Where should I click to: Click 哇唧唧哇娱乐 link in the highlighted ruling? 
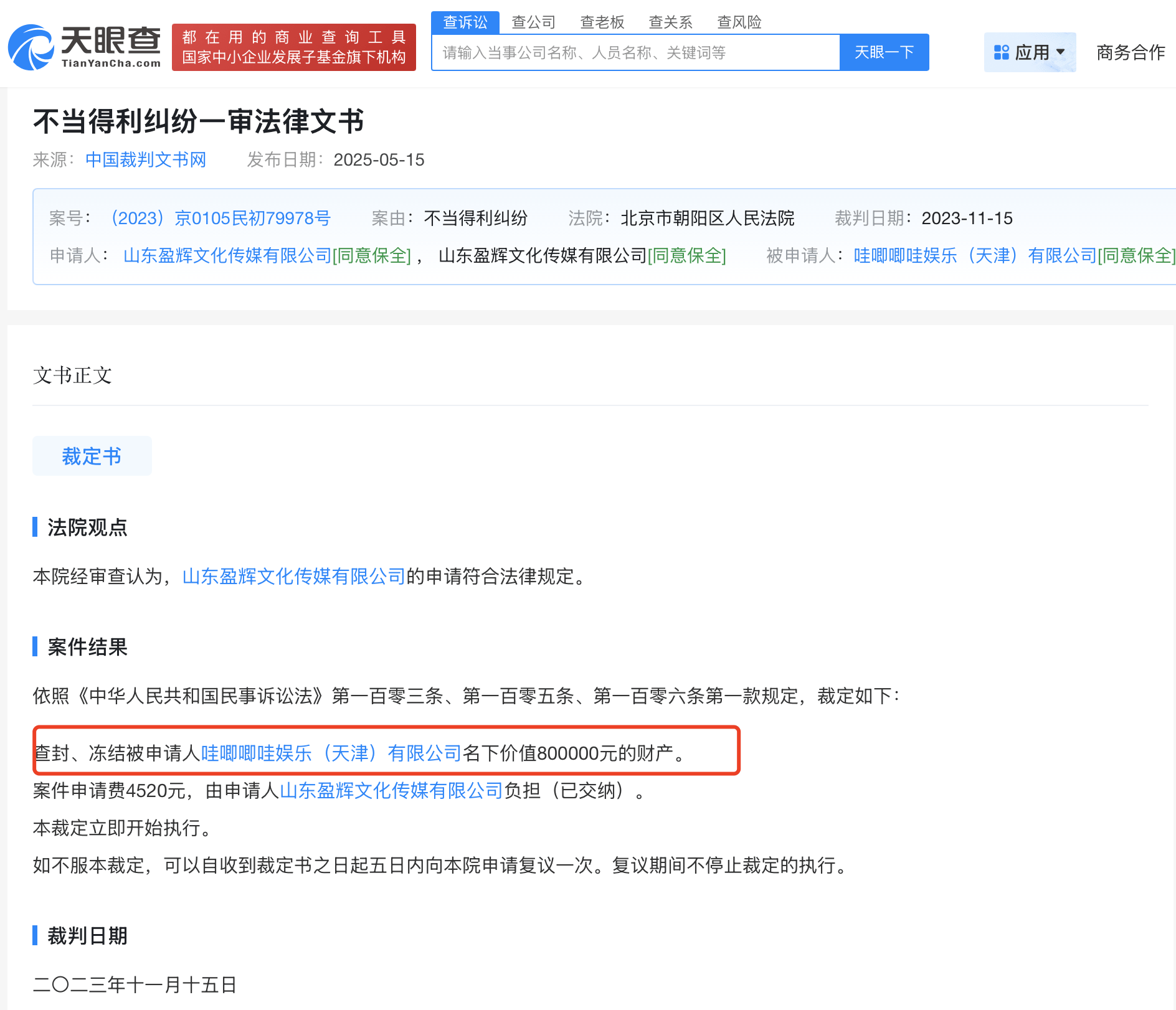coord(331,753)
